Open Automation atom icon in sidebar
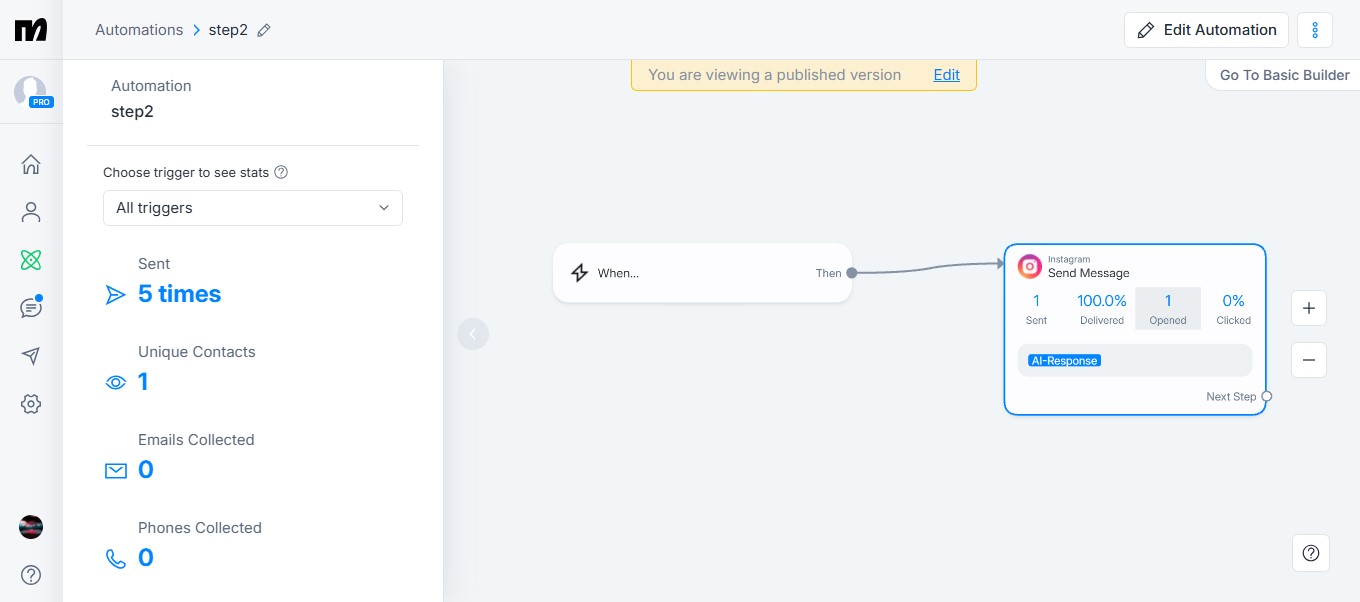 (x=31, y=260)
